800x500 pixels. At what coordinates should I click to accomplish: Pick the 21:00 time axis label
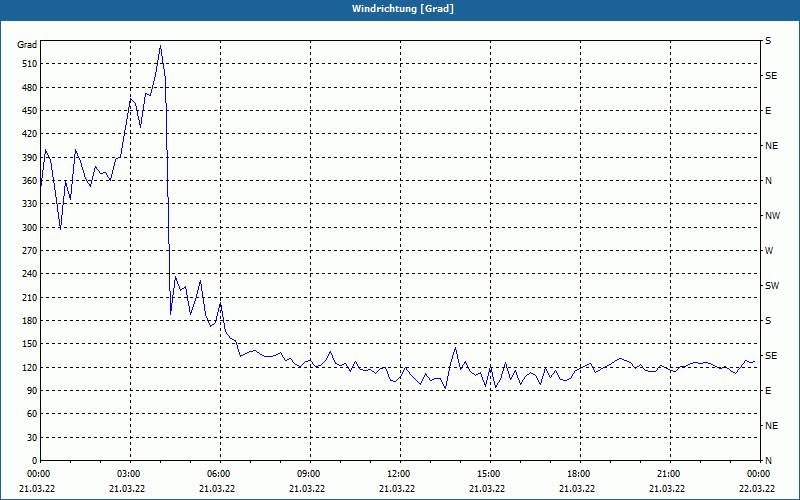669,474
